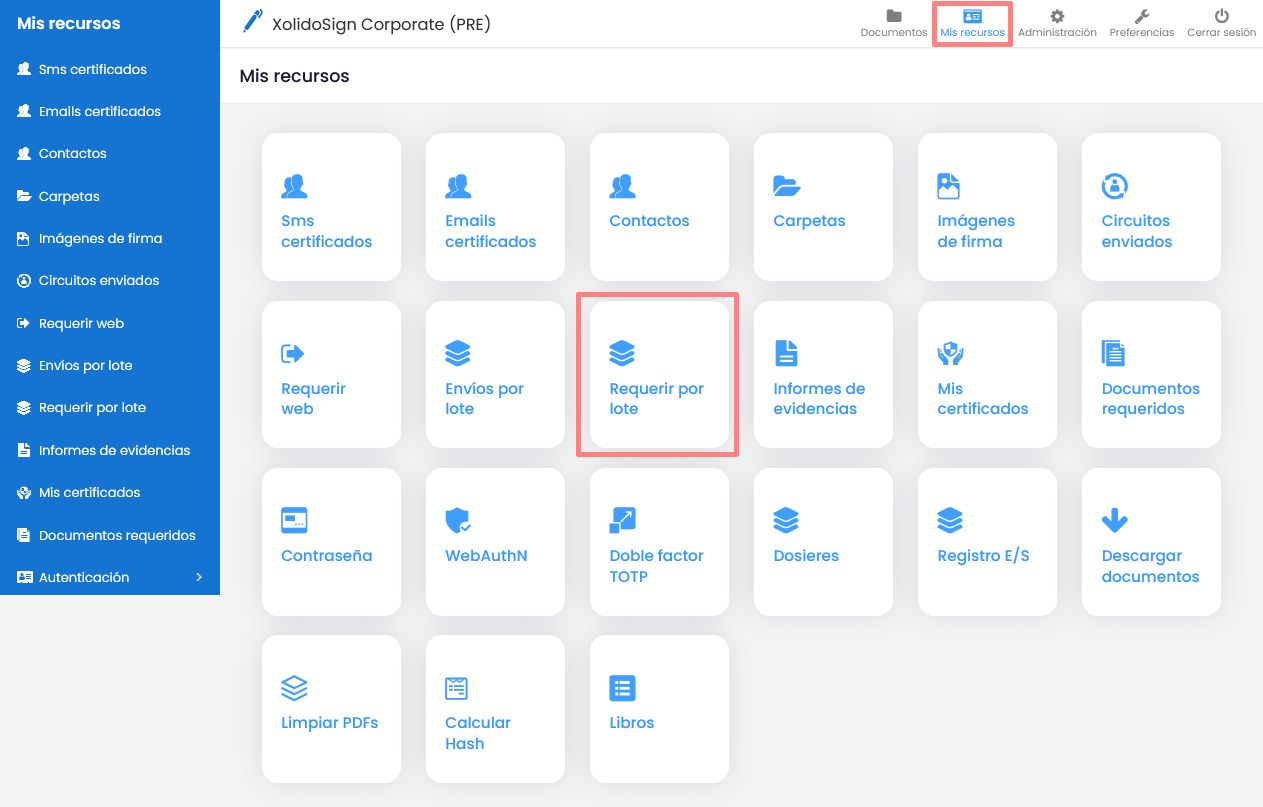Open the Administración top menu
This screenshot has height=807, width=1263.
pyautogui.click(x=1057, y=23)
